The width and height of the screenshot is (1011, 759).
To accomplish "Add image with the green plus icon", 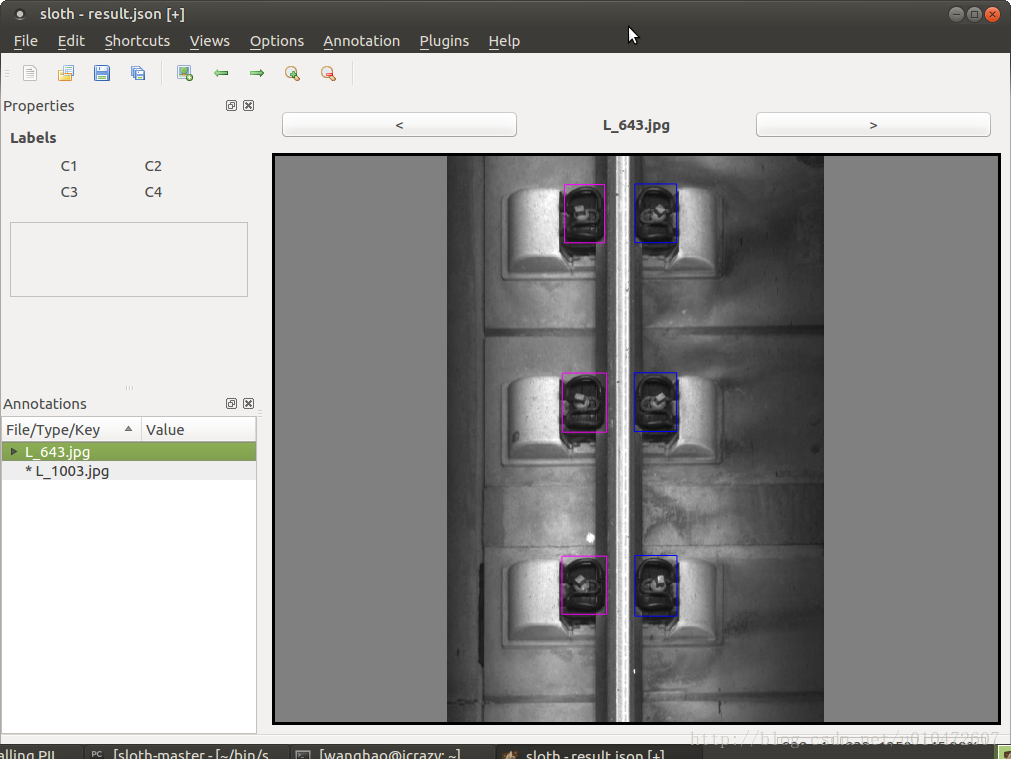I will (185, 73).
